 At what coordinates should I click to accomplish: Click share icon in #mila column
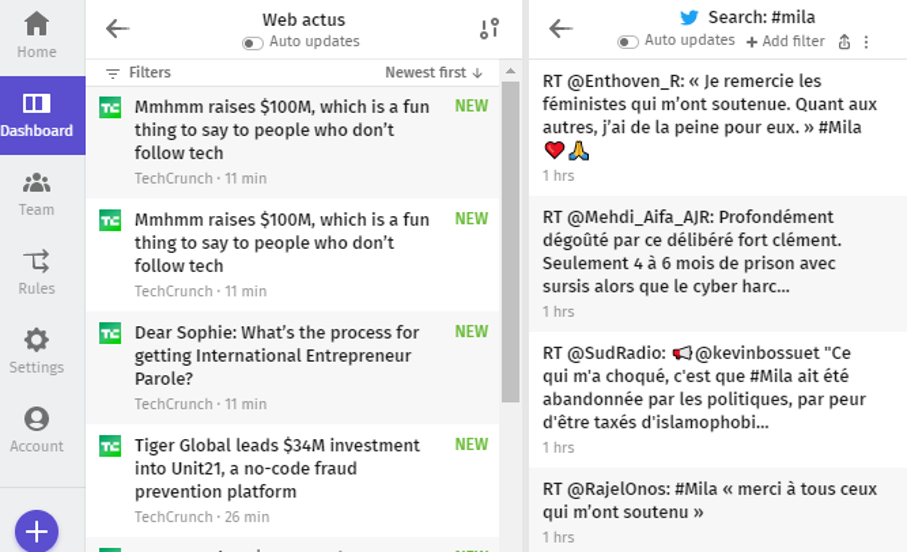[844, 42]
